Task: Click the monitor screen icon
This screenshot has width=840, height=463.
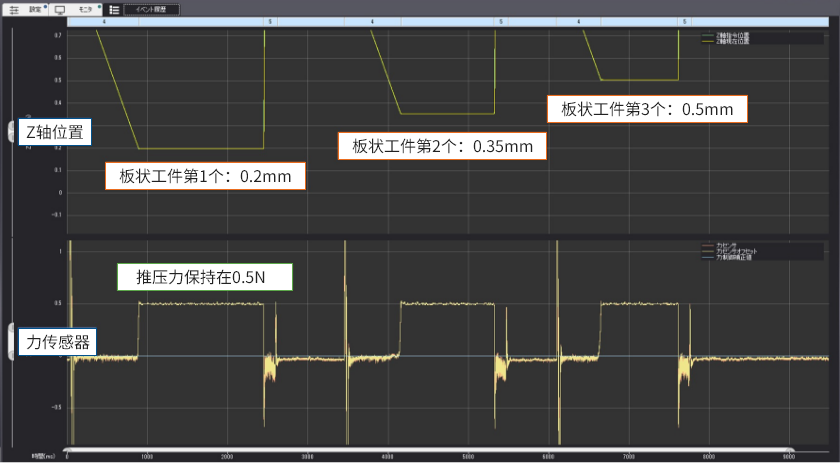Action: tap(59, 8)
